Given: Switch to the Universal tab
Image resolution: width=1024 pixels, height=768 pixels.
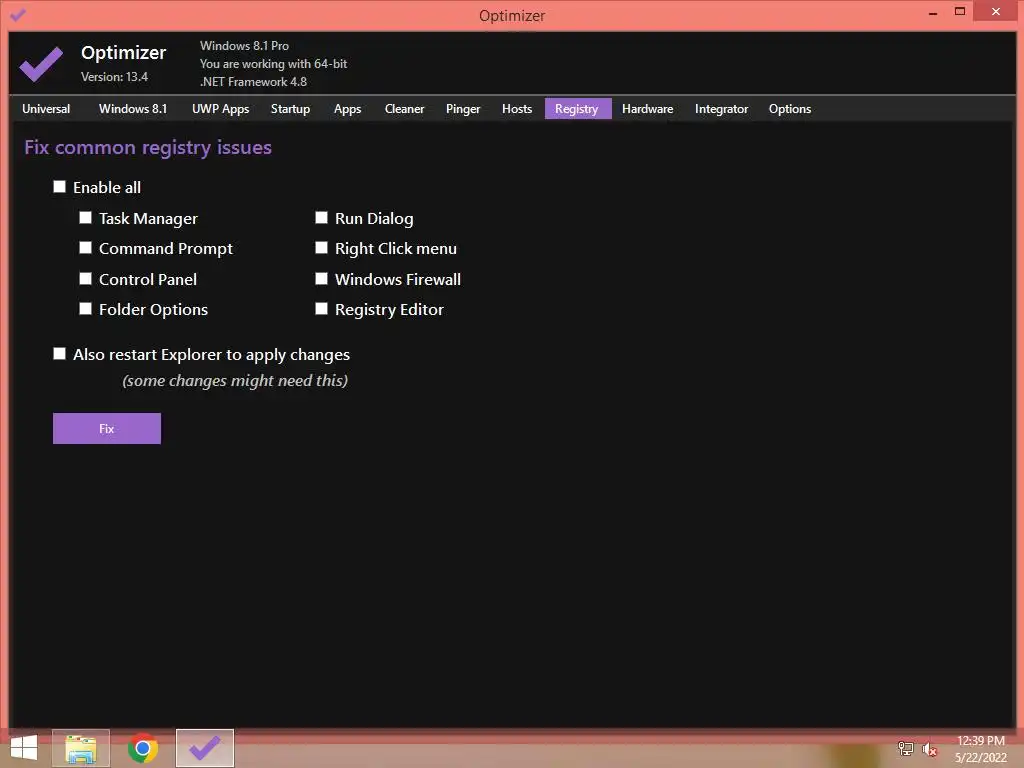Looking at the screenshot, I should click(x=46, y=108).
